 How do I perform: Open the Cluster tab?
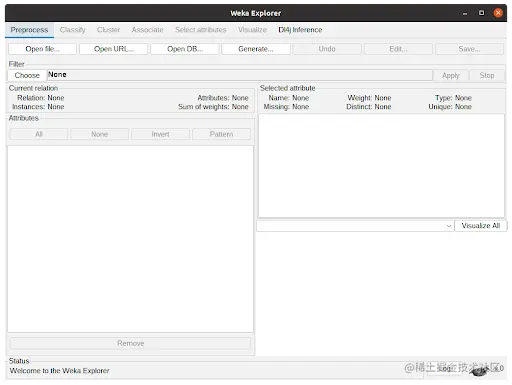pos(108,30)
